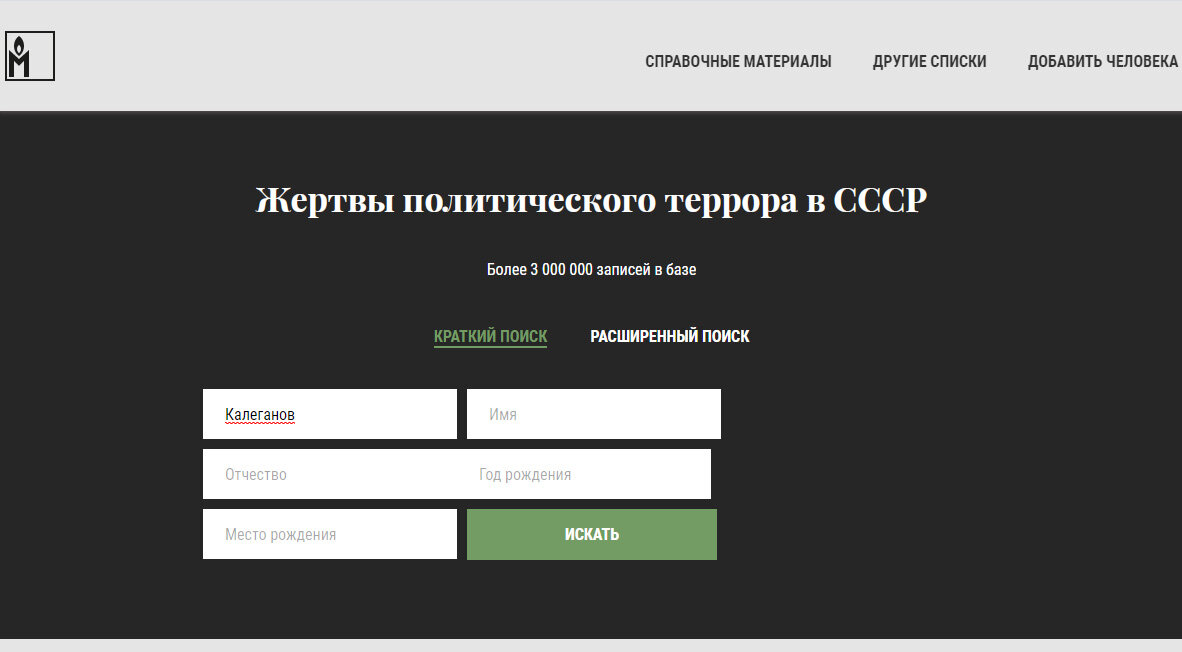
Task: Start search with Искать button
Action: (x=592, y=534)
